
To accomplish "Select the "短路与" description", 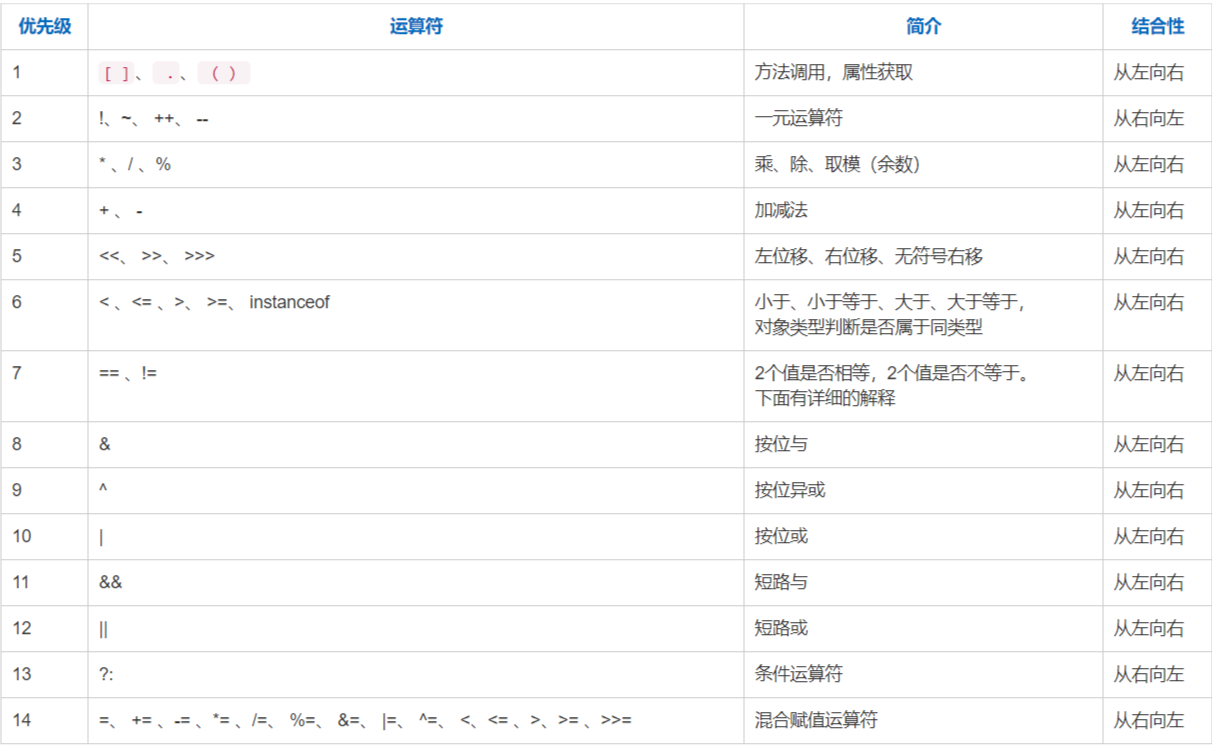I will pyautogui.click(x=781, y=583).
